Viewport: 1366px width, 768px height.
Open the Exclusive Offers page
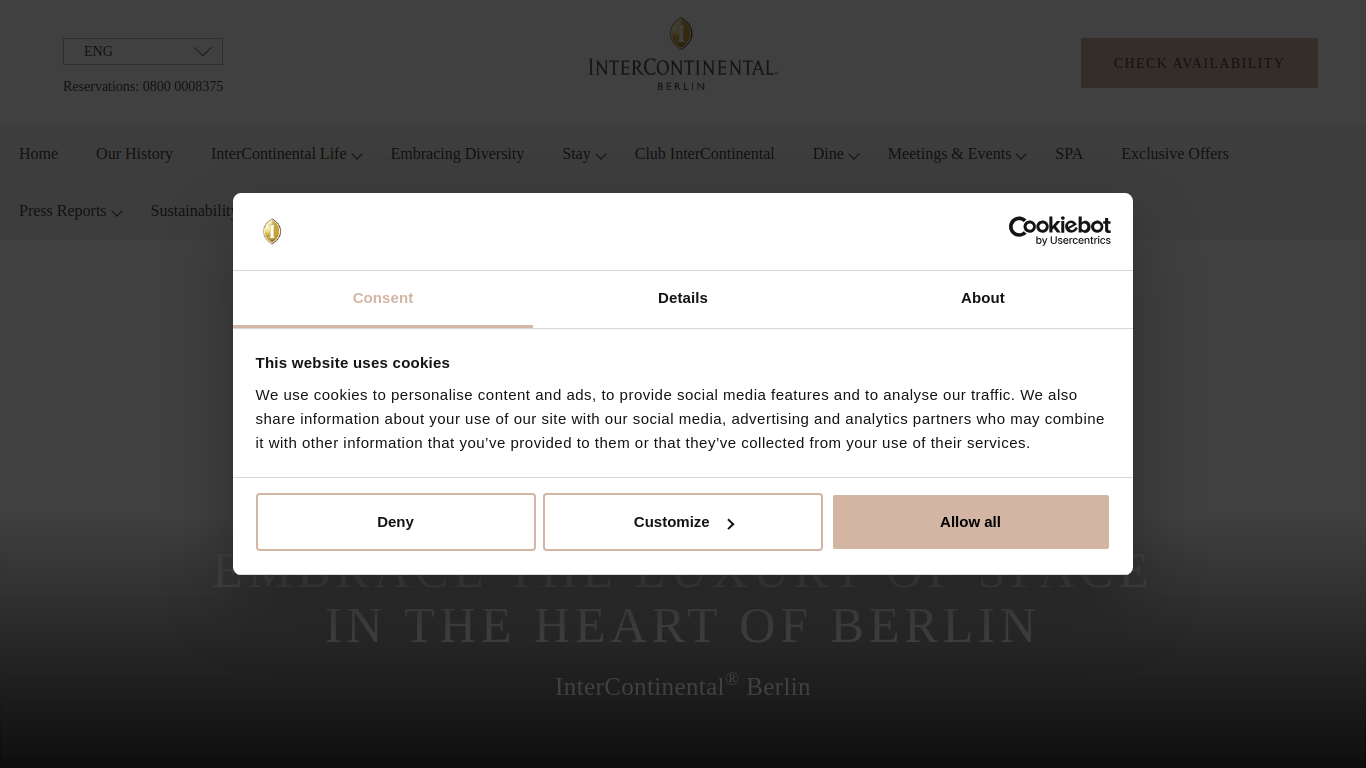pos(1175,154)
